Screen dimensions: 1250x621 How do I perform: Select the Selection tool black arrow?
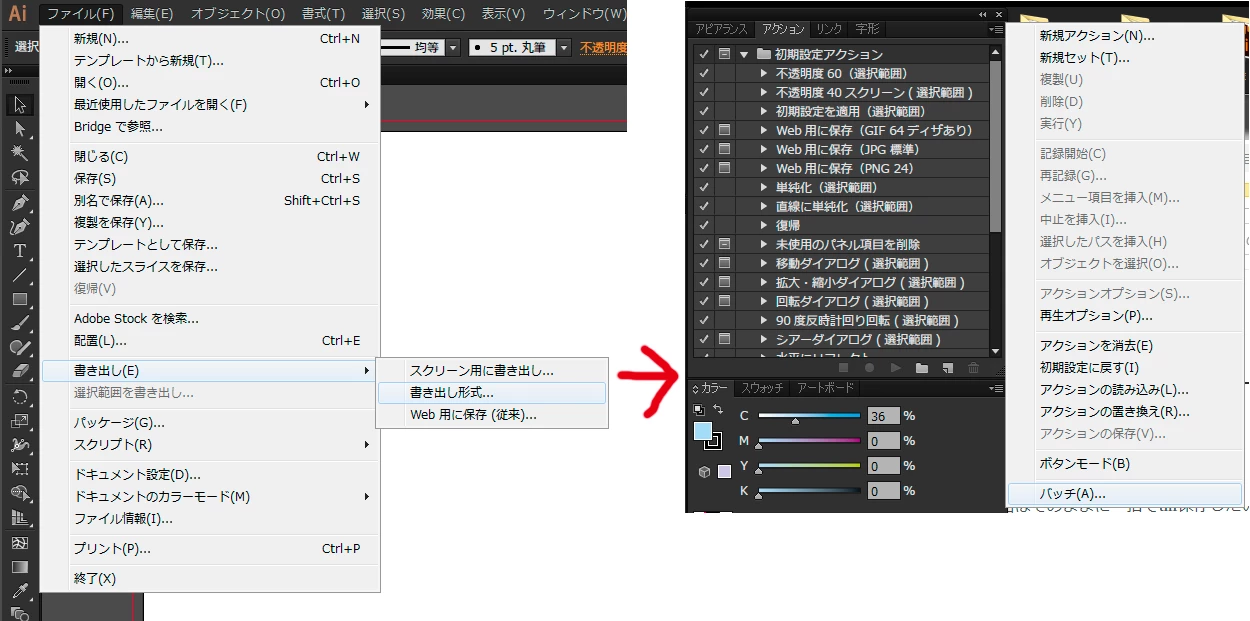click(19, 105)
